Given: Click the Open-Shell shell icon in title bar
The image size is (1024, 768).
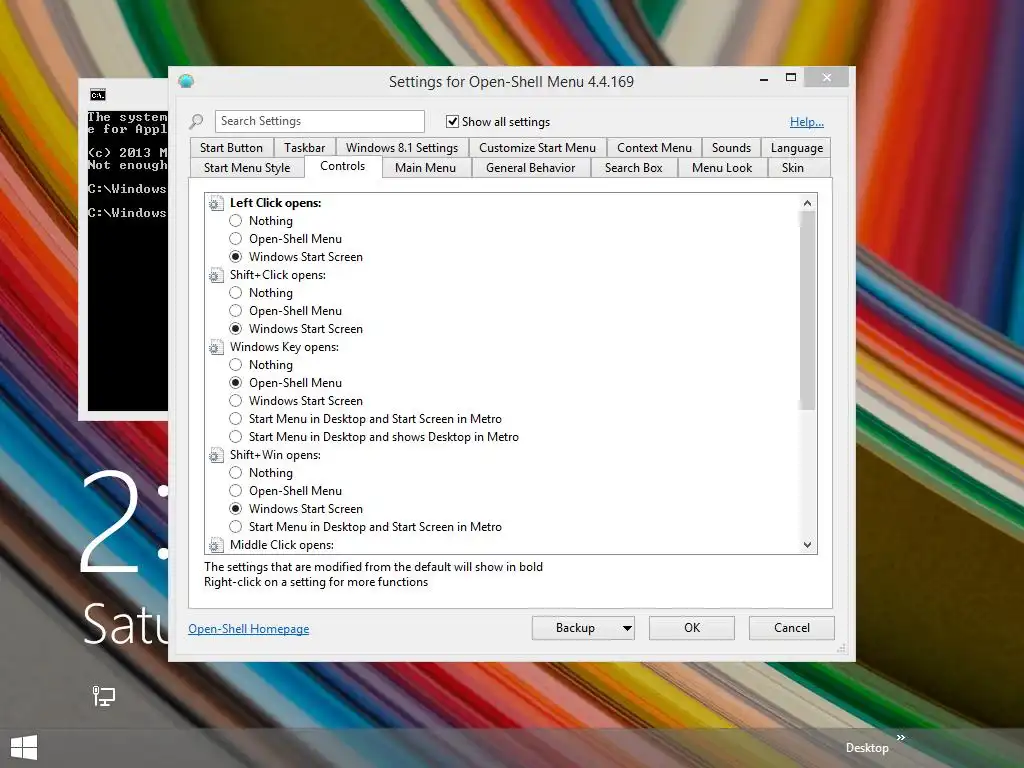Looking at the screenshot, I should [x=186, y=81].
